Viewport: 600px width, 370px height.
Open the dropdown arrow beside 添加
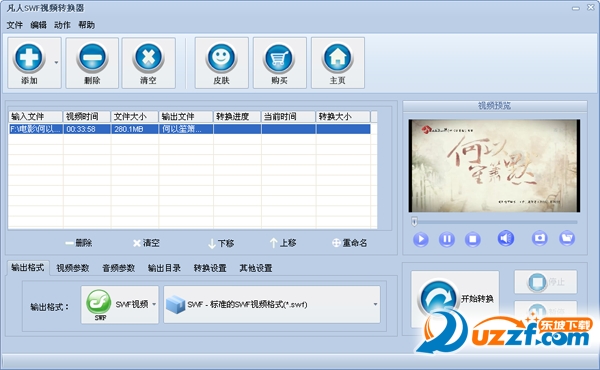56,62
